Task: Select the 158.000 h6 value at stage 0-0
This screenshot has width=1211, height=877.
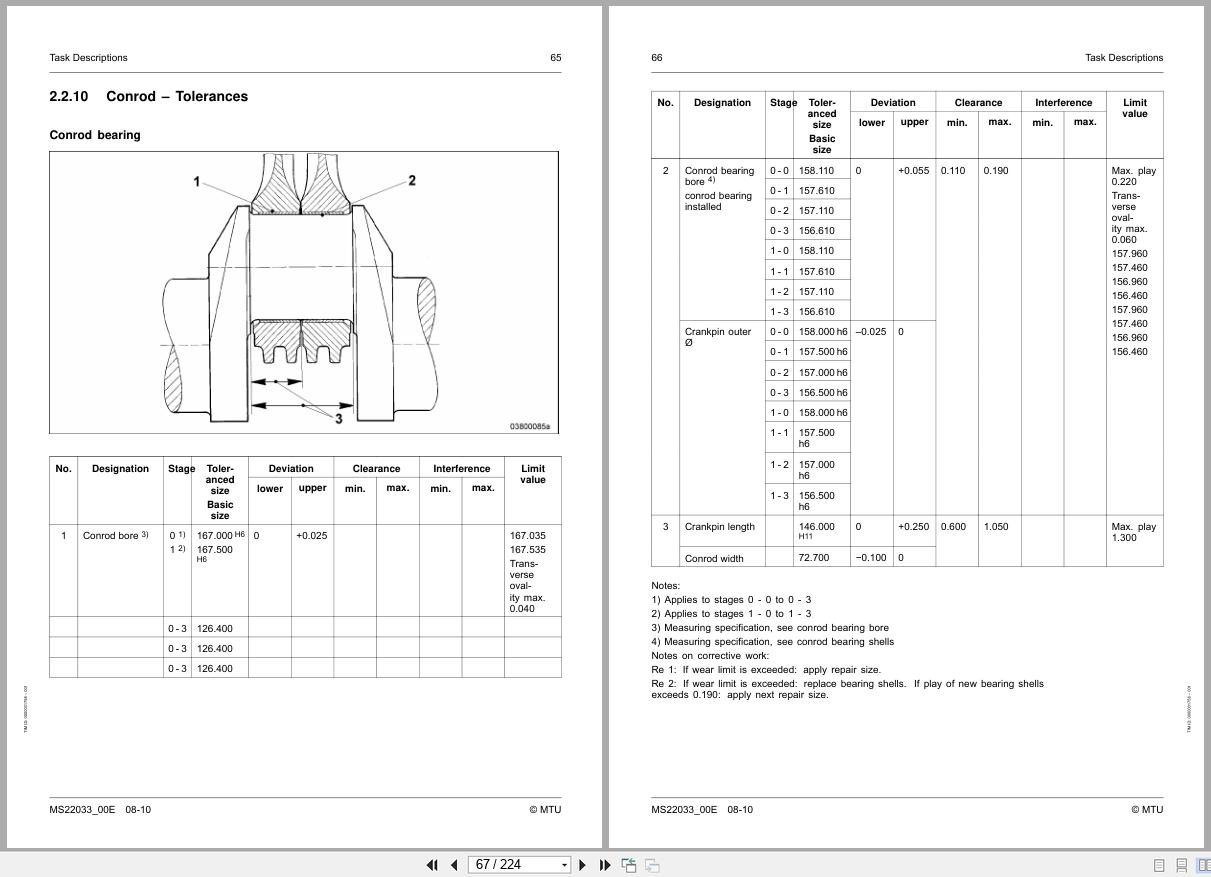Action: pos(823,332)
